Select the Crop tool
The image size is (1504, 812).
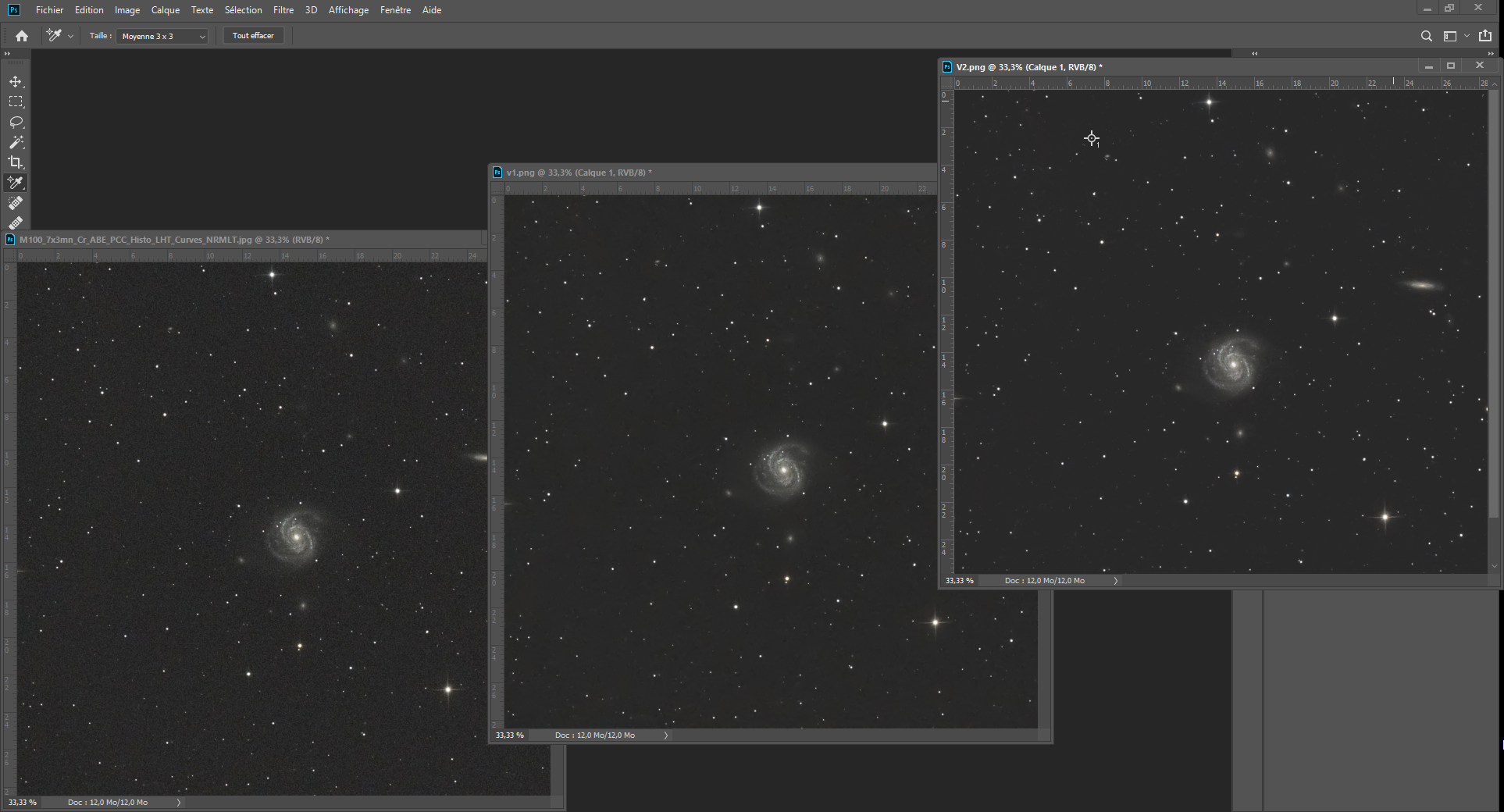coord(16,162)
